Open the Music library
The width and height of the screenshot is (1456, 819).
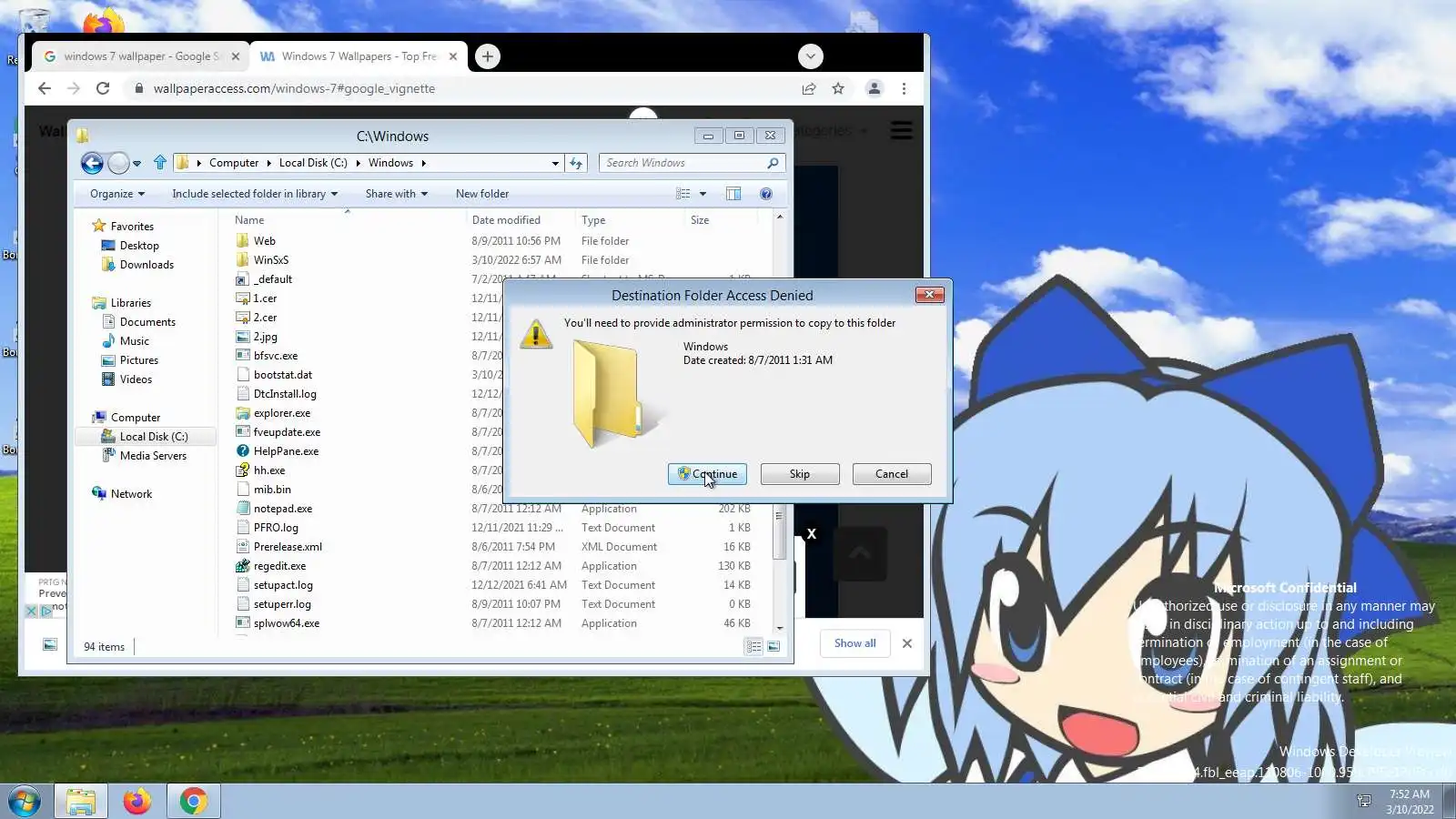pos(134,341)
